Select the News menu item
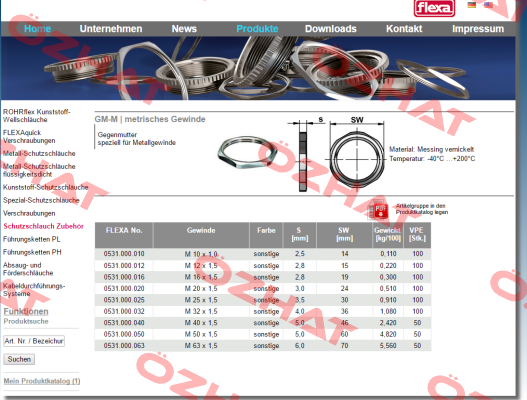Screen dimensions: 527x400 click(x=184, y=29)
